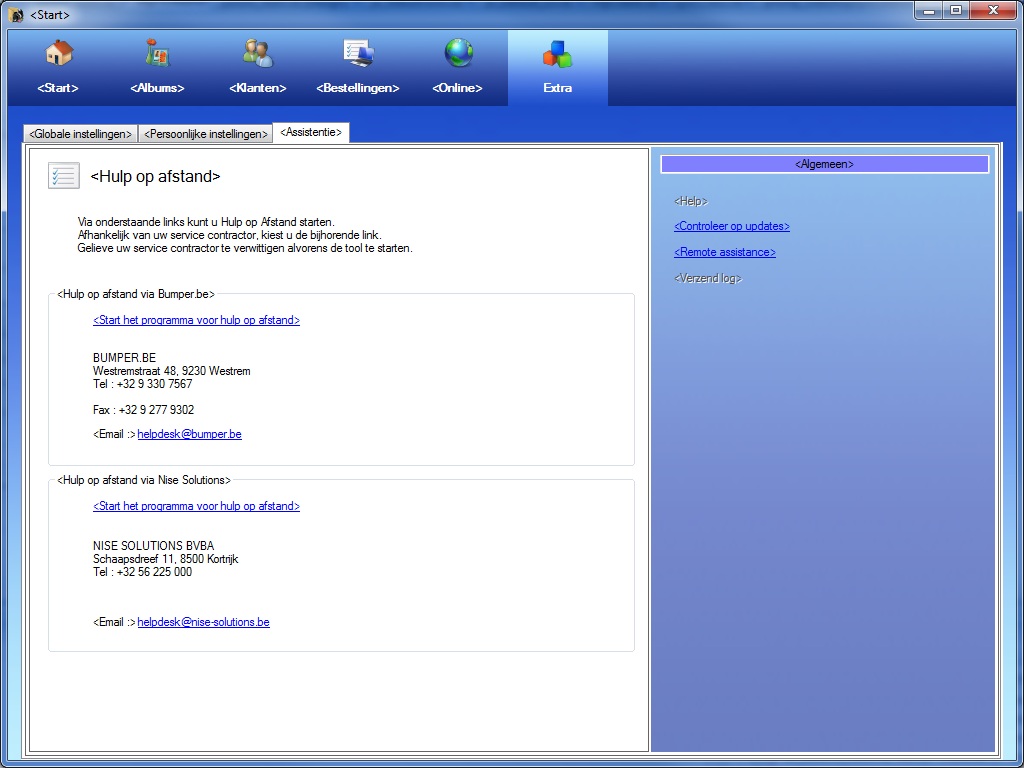The height and width of the screenshot is (768, 1024).
Task: Switch to Persoonlijke instellingen tab
Action: point(206,134)
